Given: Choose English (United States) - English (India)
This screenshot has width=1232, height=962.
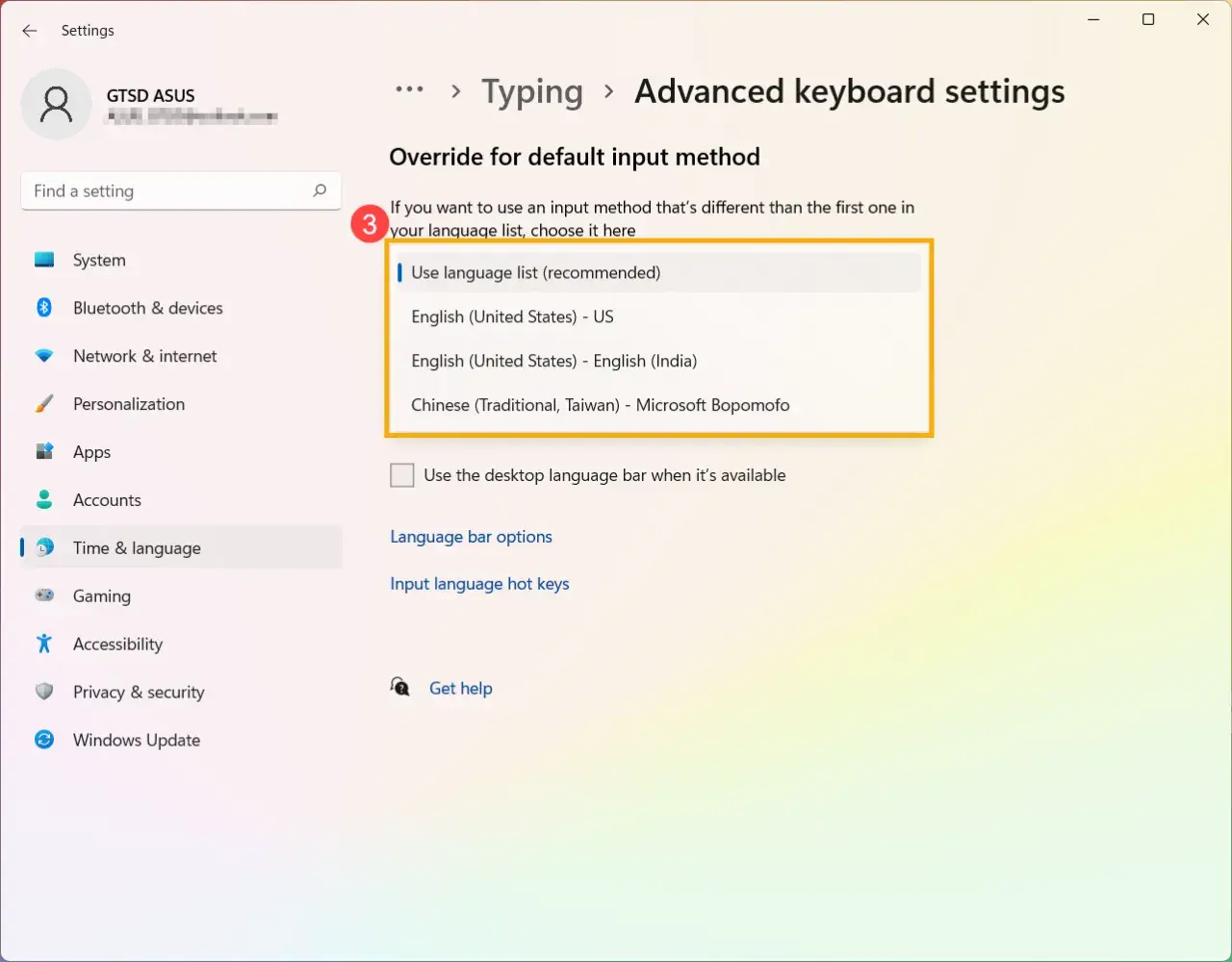Looking at the screenshot, I should [658, 361].
